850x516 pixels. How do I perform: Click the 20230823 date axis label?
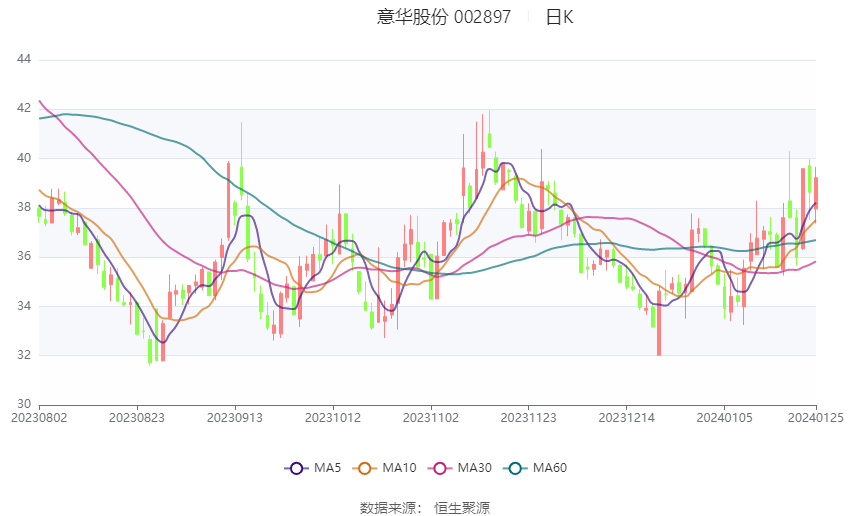[x=137, y=418]
